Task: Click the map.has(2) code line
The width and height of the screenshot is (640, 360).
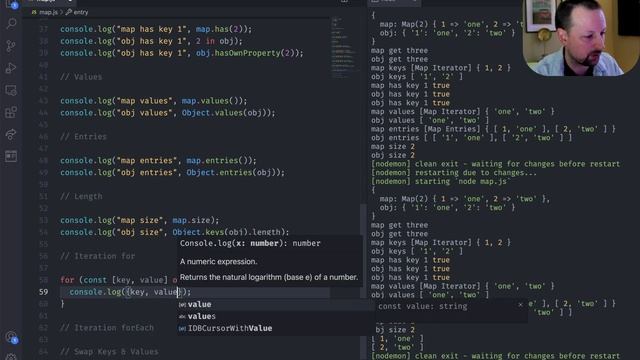Action: click(x=156, y=29)
